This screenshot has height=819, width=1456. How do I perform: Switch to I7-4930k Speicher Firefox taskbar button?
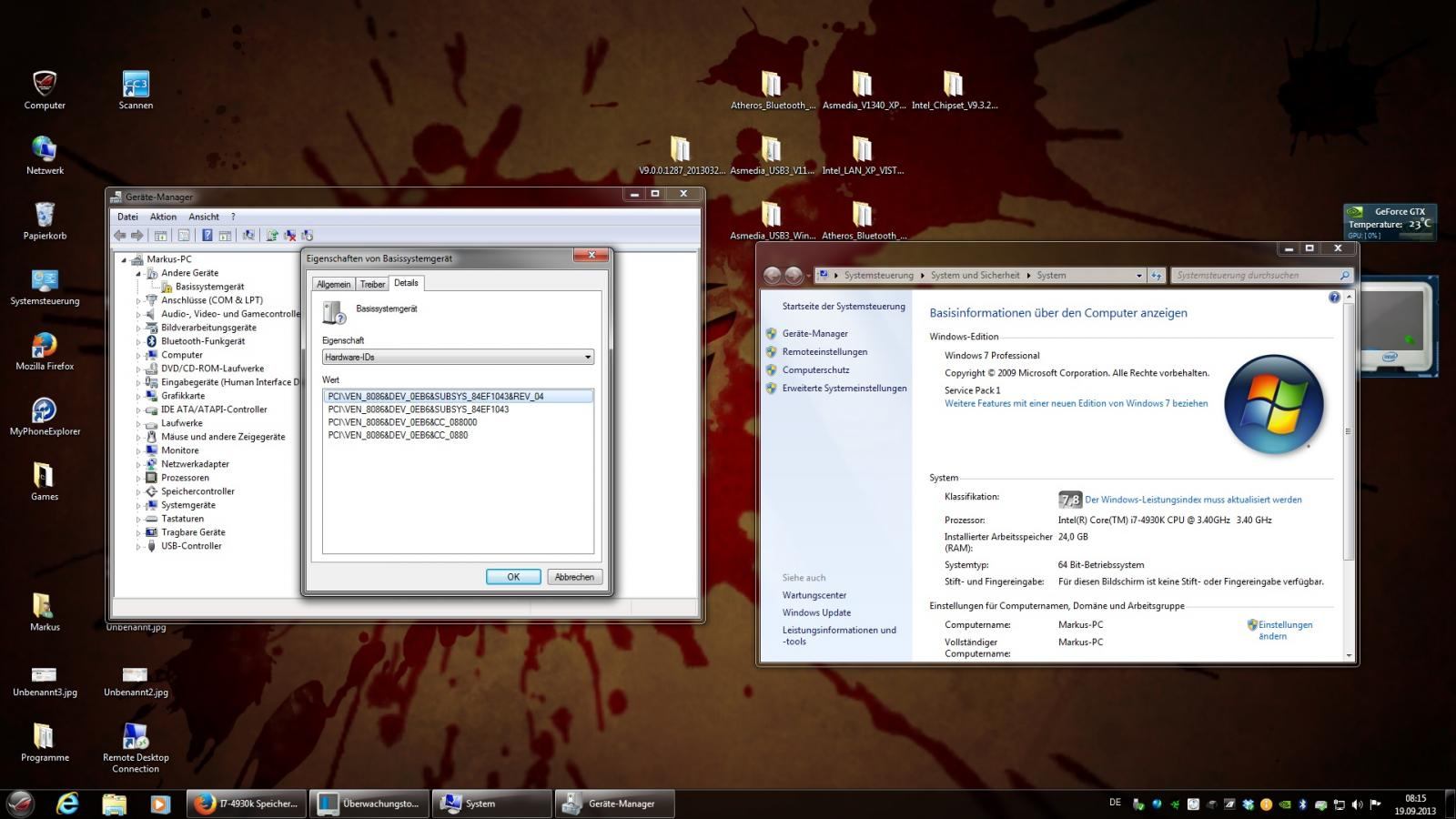[x=246, y=804]
